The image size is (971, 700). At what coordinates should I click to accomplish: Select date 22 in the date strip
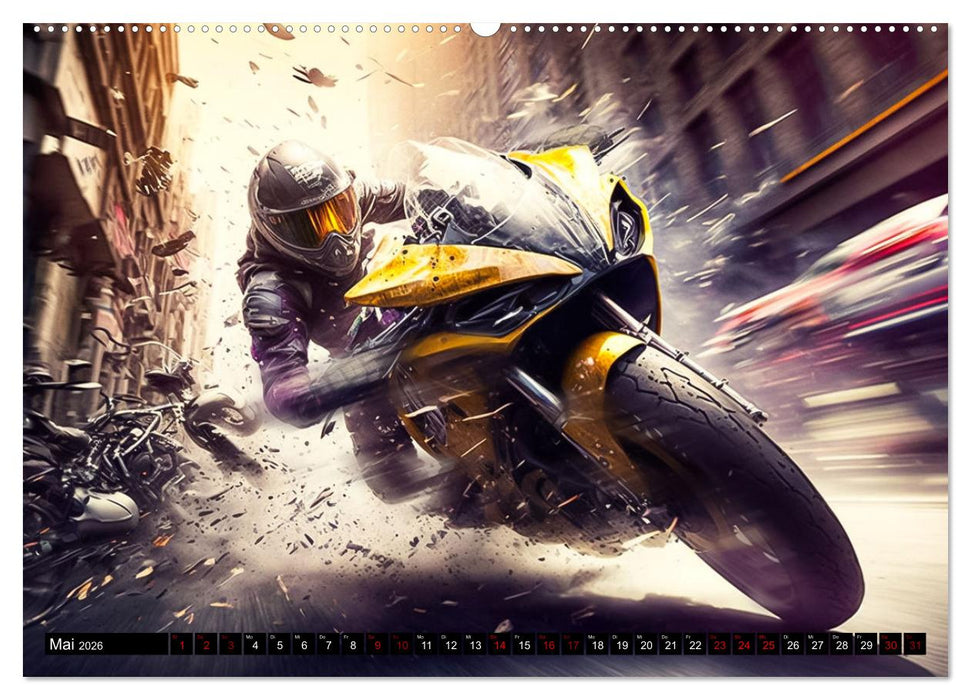click(695, 645)
